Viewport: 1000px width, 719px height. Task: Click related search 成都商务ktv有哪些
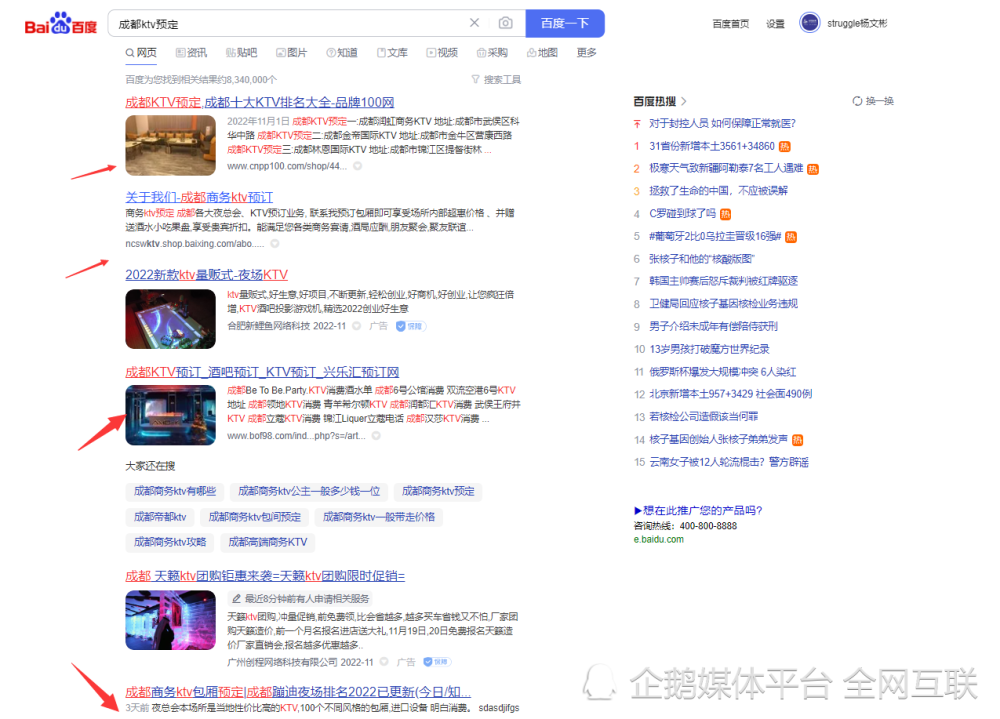[x=175, y=491]
